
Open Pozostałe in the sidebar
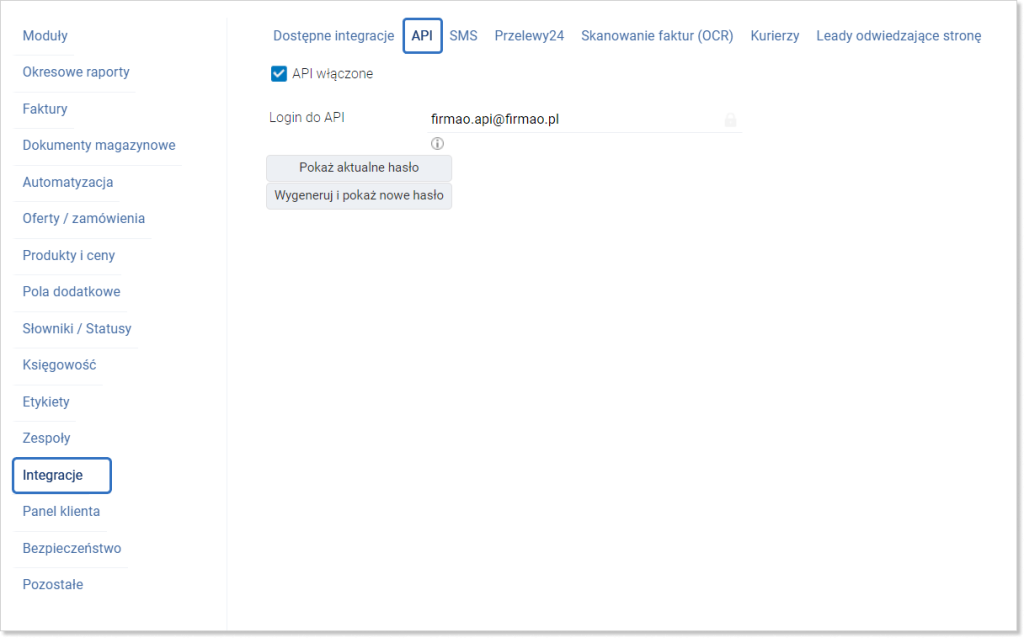[x=53, y=584]
